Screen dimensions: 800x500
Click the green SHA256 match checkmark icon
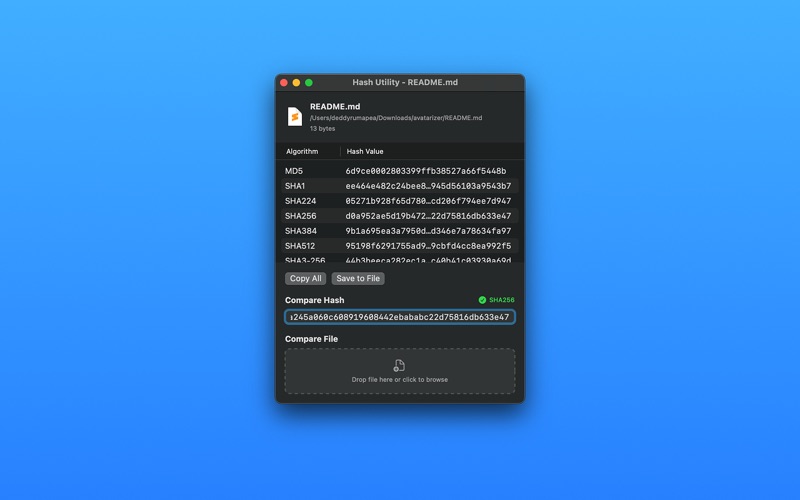click(482, 300)
